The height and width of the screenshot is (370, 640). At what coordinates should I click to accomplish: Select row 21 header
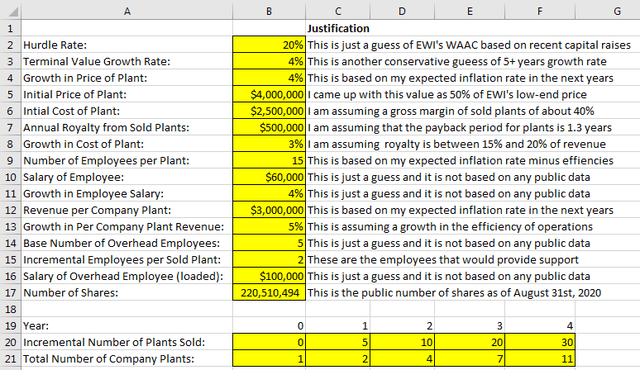coord(11,359)
